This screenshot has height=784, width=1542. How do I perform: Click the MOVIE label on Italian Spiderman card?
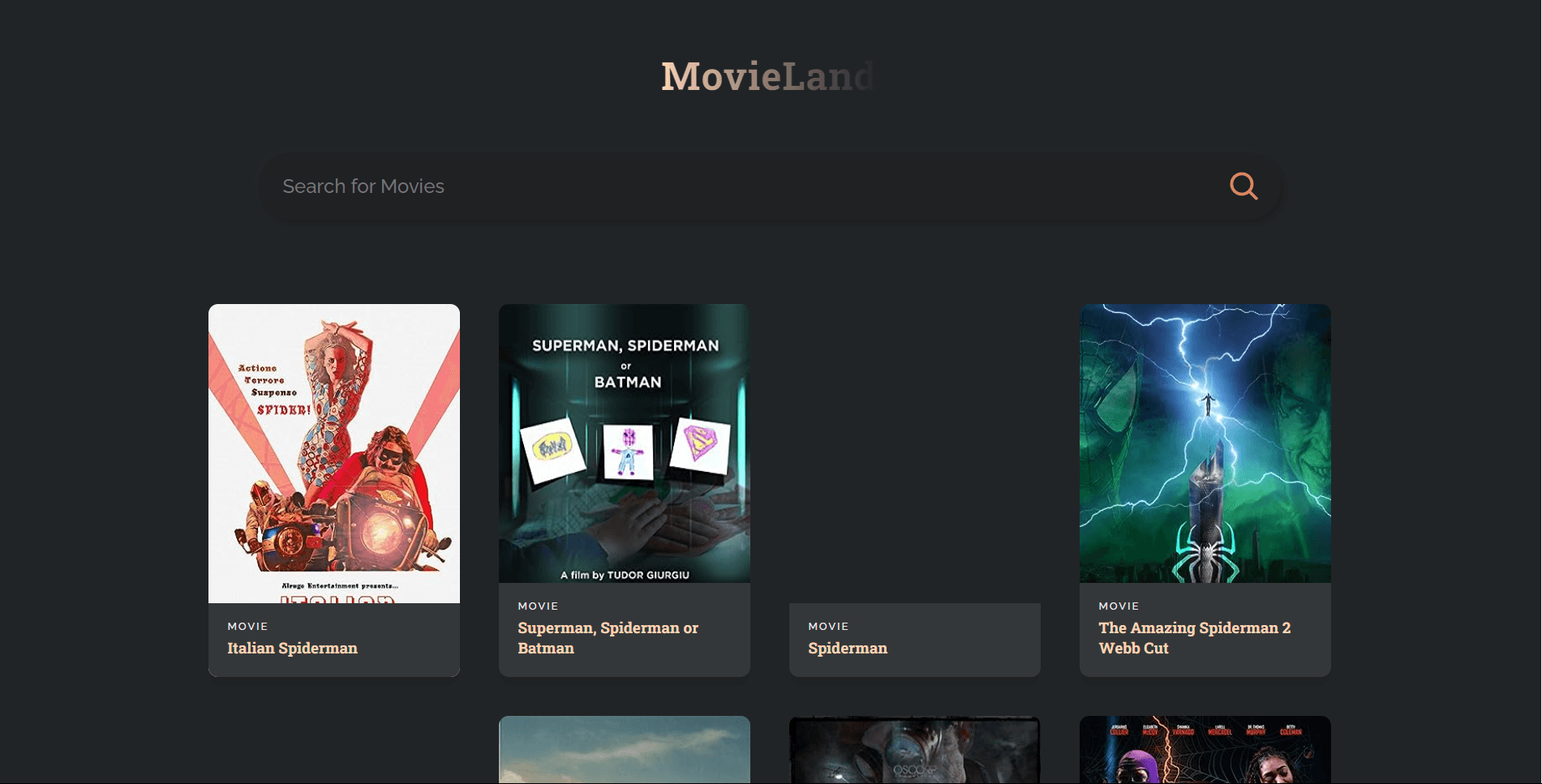point(247,626)
